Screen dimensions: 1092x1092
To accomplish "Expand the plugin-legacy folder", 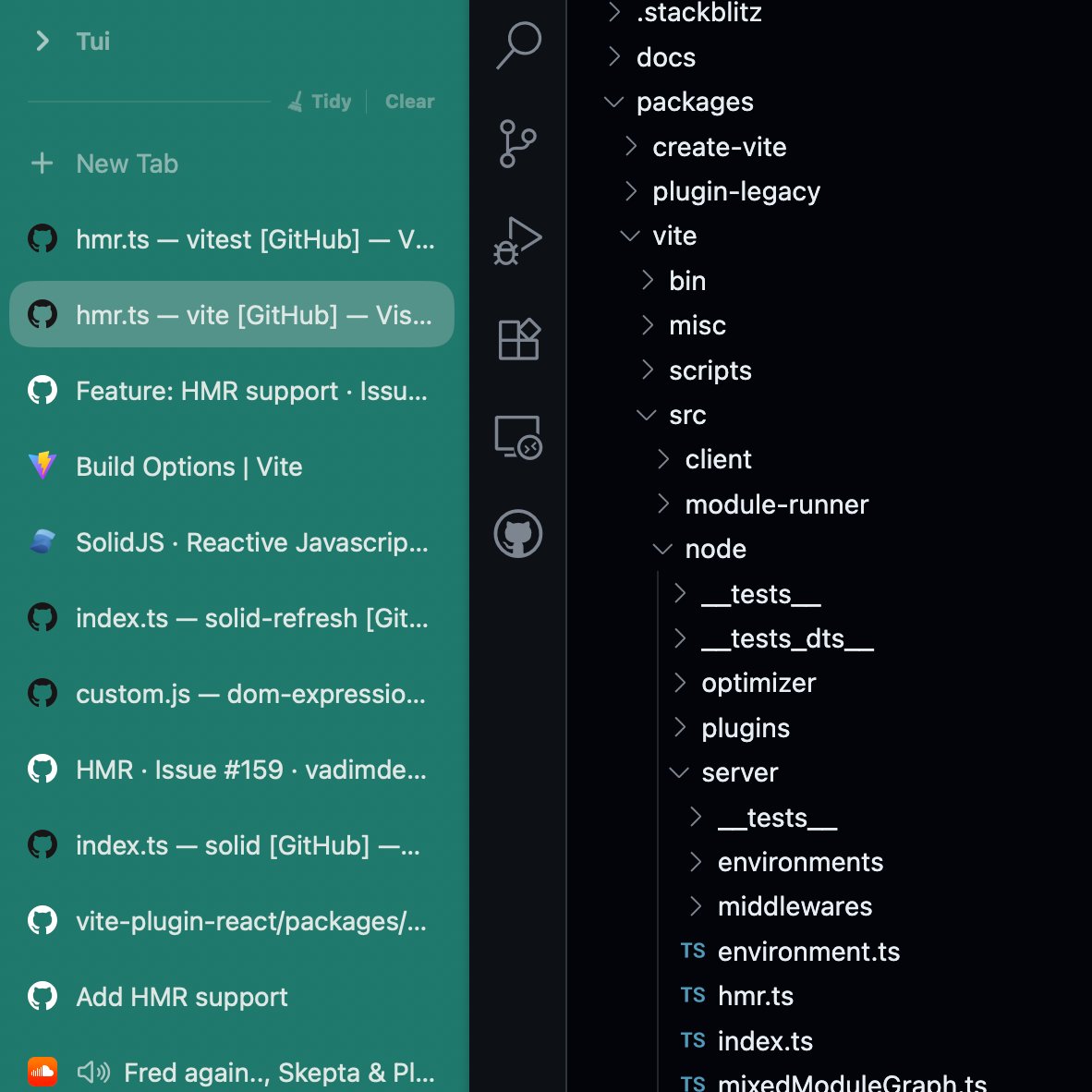I will (630, 191).
